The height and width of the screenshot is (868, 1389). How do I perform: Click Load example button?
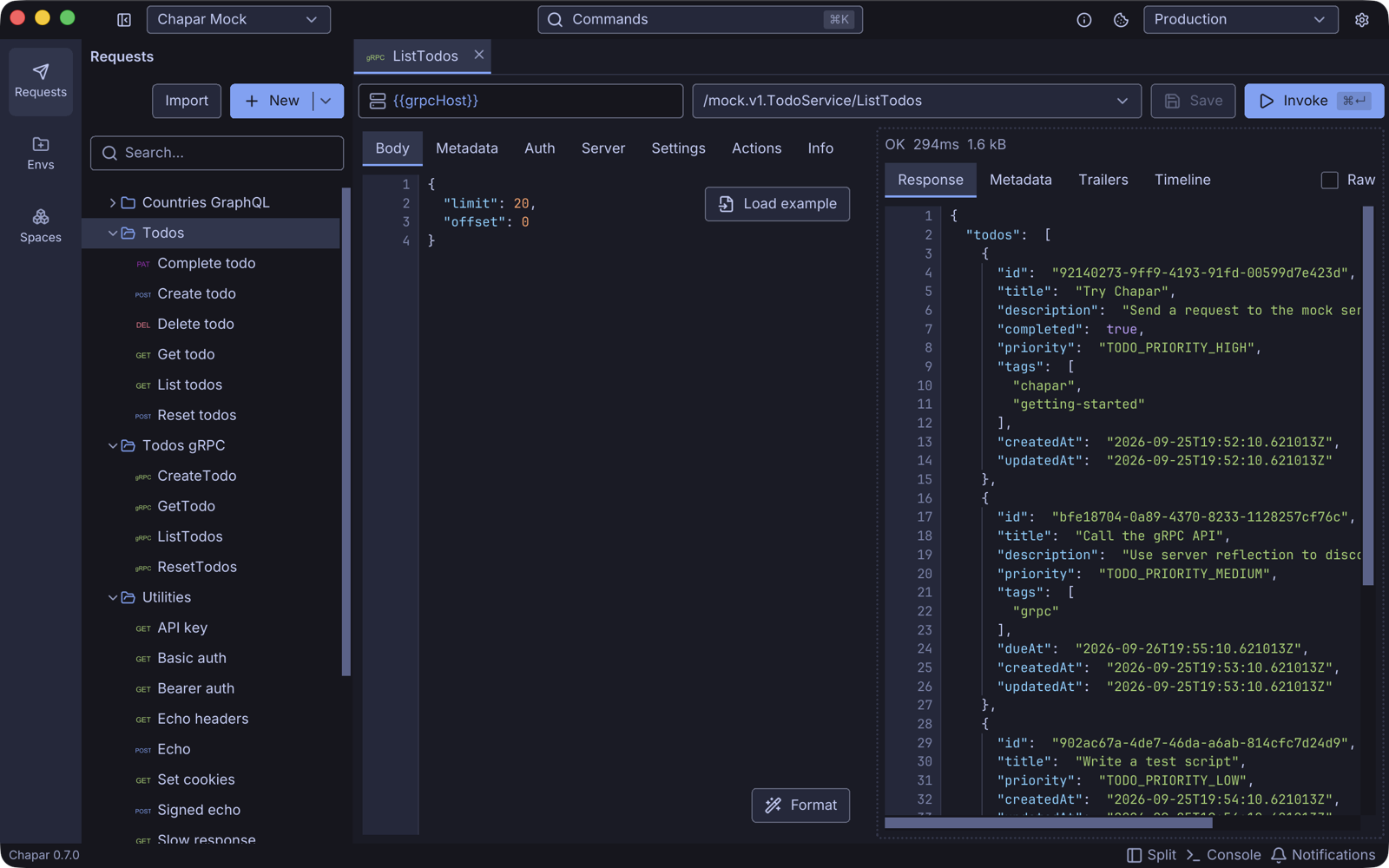point(777,204)
